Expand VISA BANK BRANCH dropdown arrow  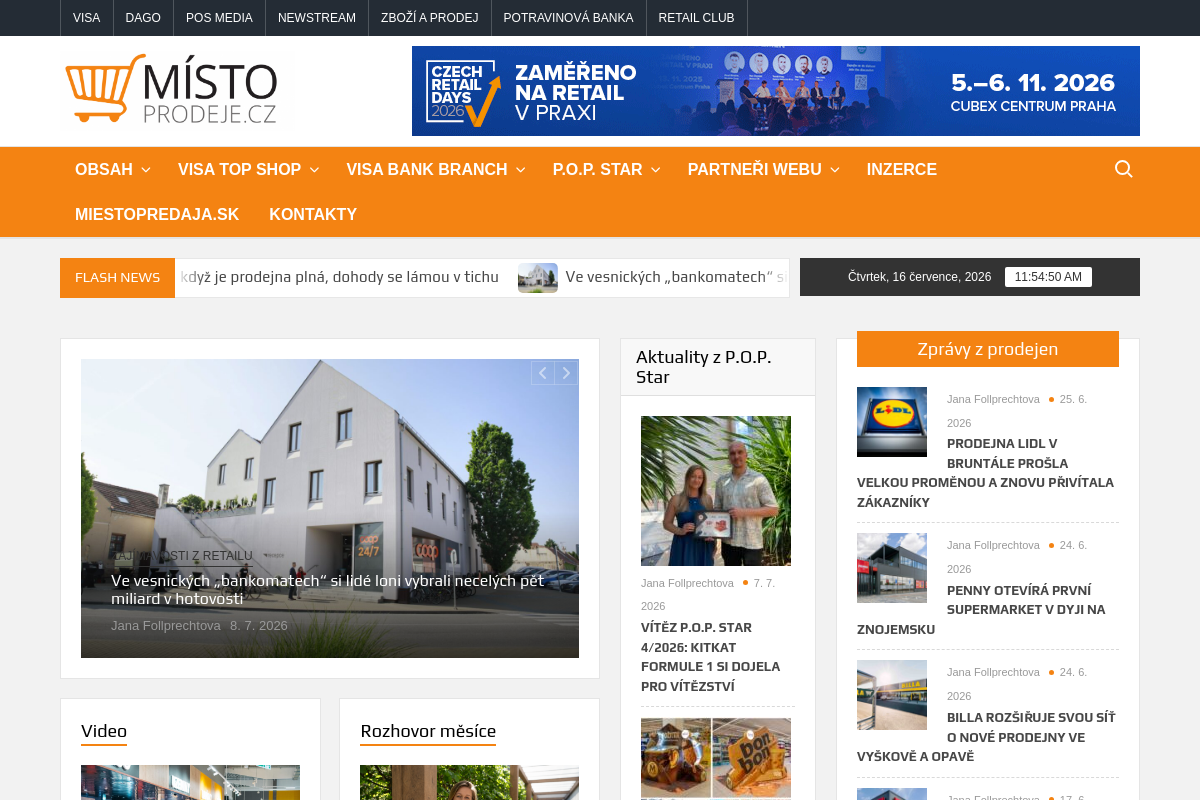tap(520, 170)
